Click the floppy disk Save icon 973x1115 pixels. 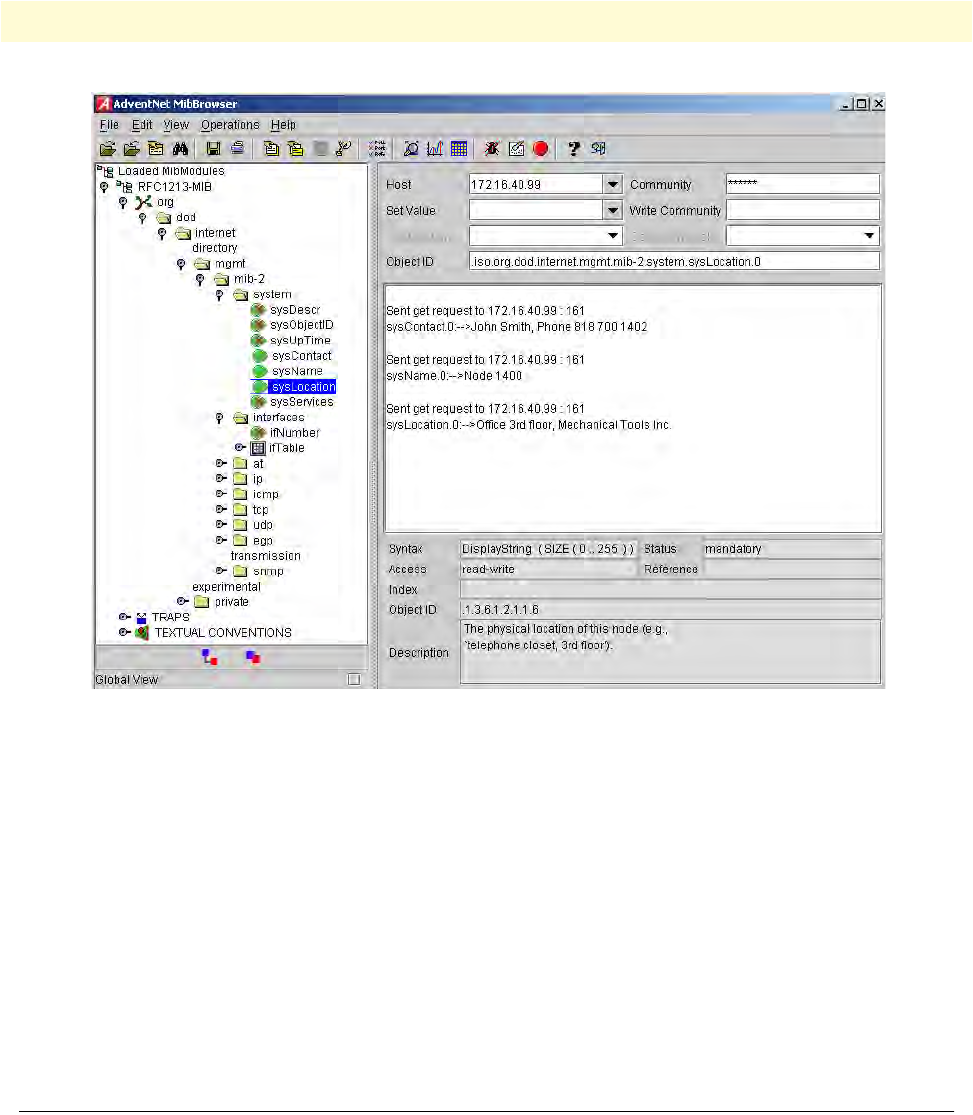[213, 149]
